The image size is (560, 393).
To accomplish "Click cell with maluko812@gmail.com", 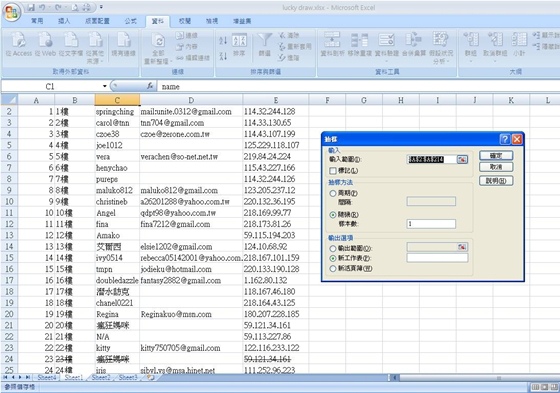I will [x=191, y=190].
